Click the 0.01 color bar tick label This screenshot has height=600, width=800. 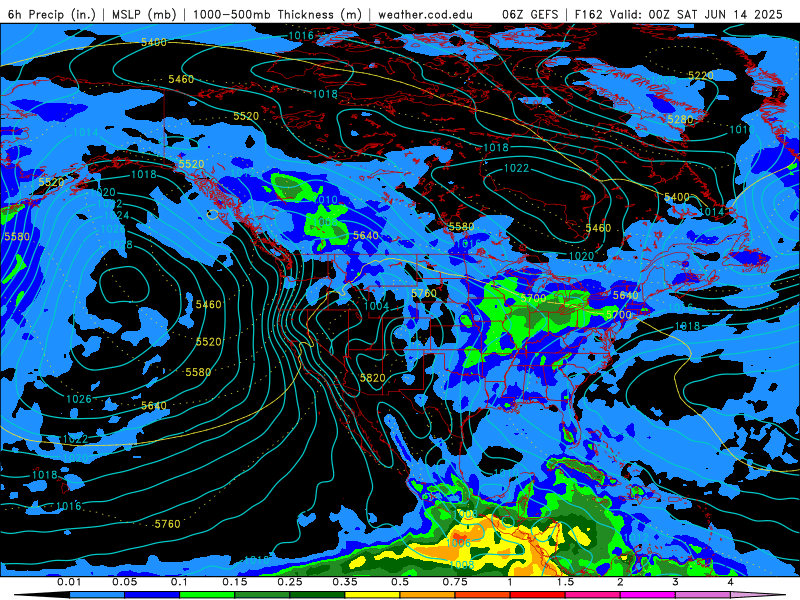[x=69, y=582]
